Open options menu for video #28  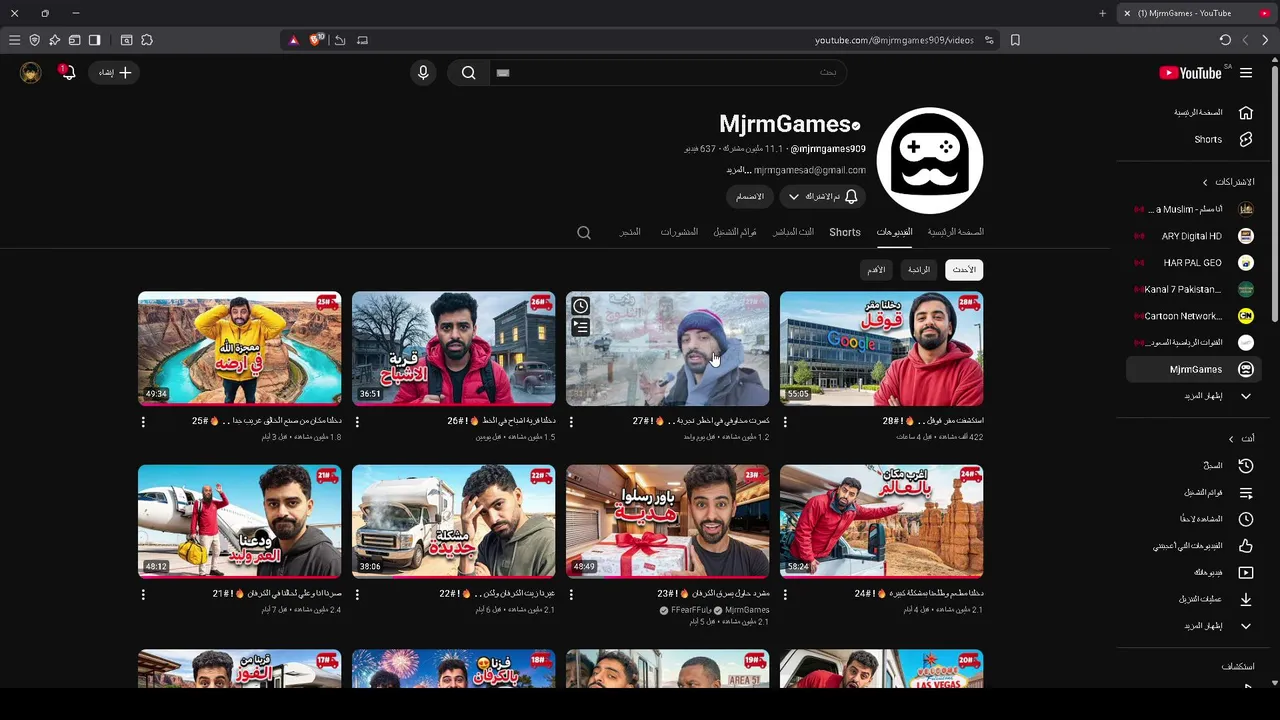[785, 422]
